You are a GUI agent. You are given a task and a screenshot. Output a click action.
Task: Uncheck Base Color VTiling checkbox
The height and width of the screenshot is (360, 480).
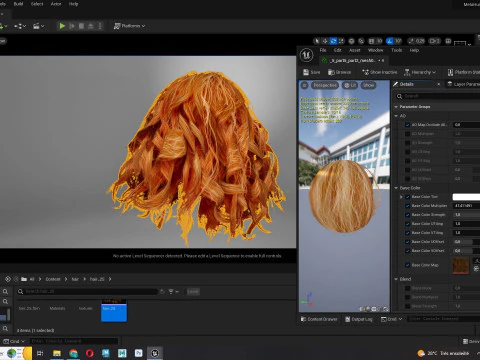tap(407, 233)
